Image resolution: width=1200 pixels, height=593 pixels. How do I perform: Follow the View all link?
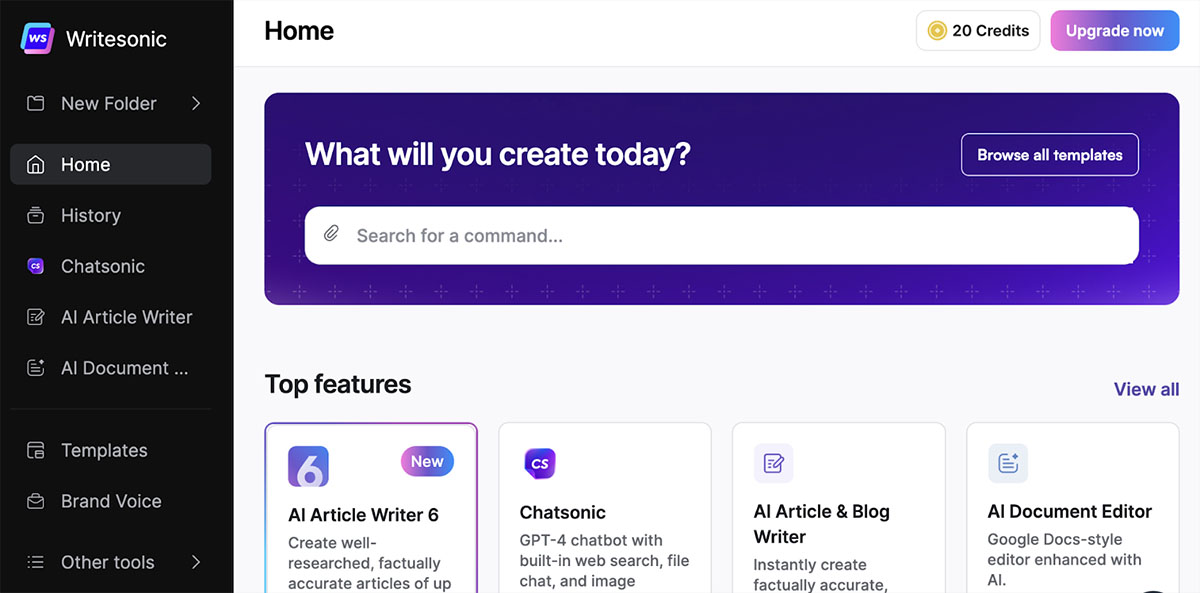pyautogui.click(x=1146, y=389)
